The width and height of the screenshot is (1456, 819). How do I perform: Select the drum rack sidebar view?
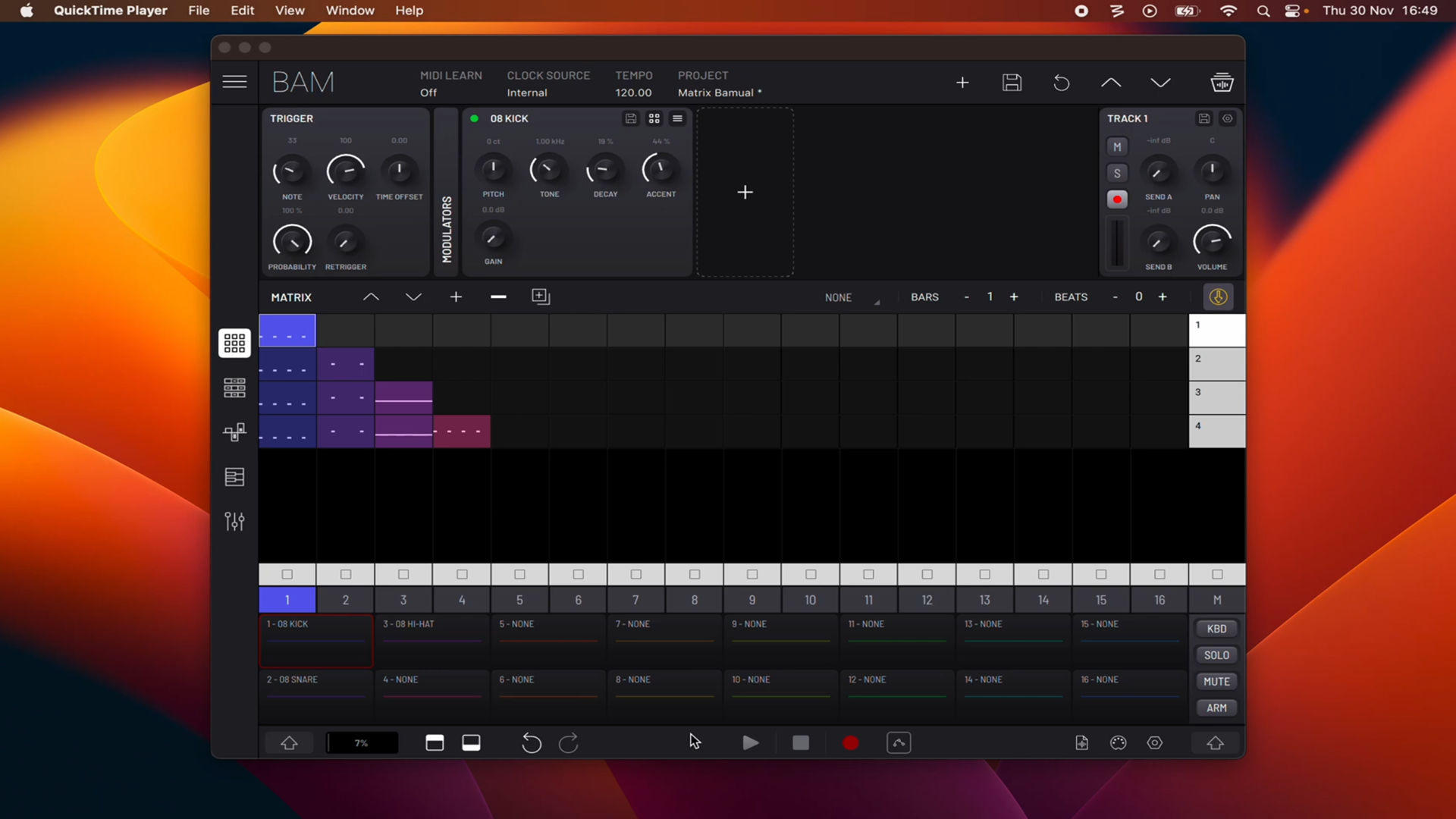[234, 388]
